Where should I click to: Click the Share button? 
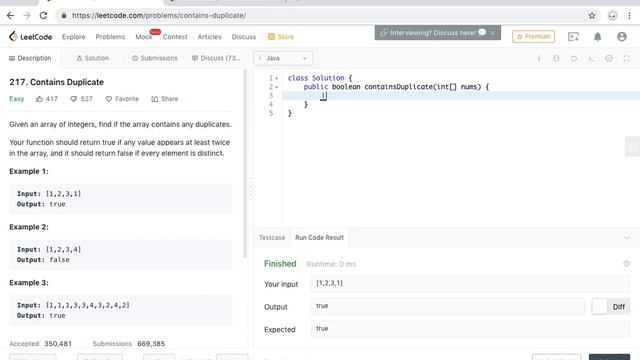tap(165, 99)
